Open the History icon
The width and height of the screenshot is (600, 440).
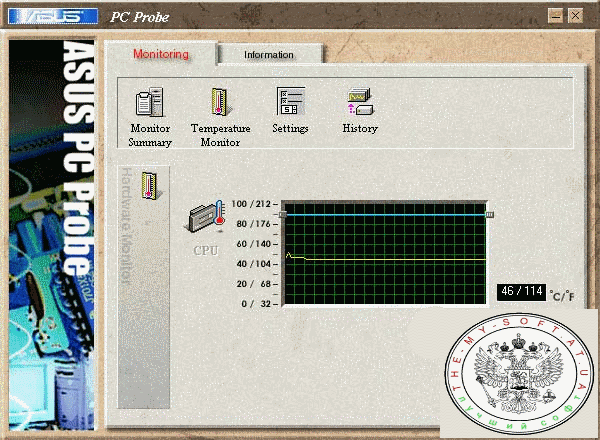pos(360,102)
